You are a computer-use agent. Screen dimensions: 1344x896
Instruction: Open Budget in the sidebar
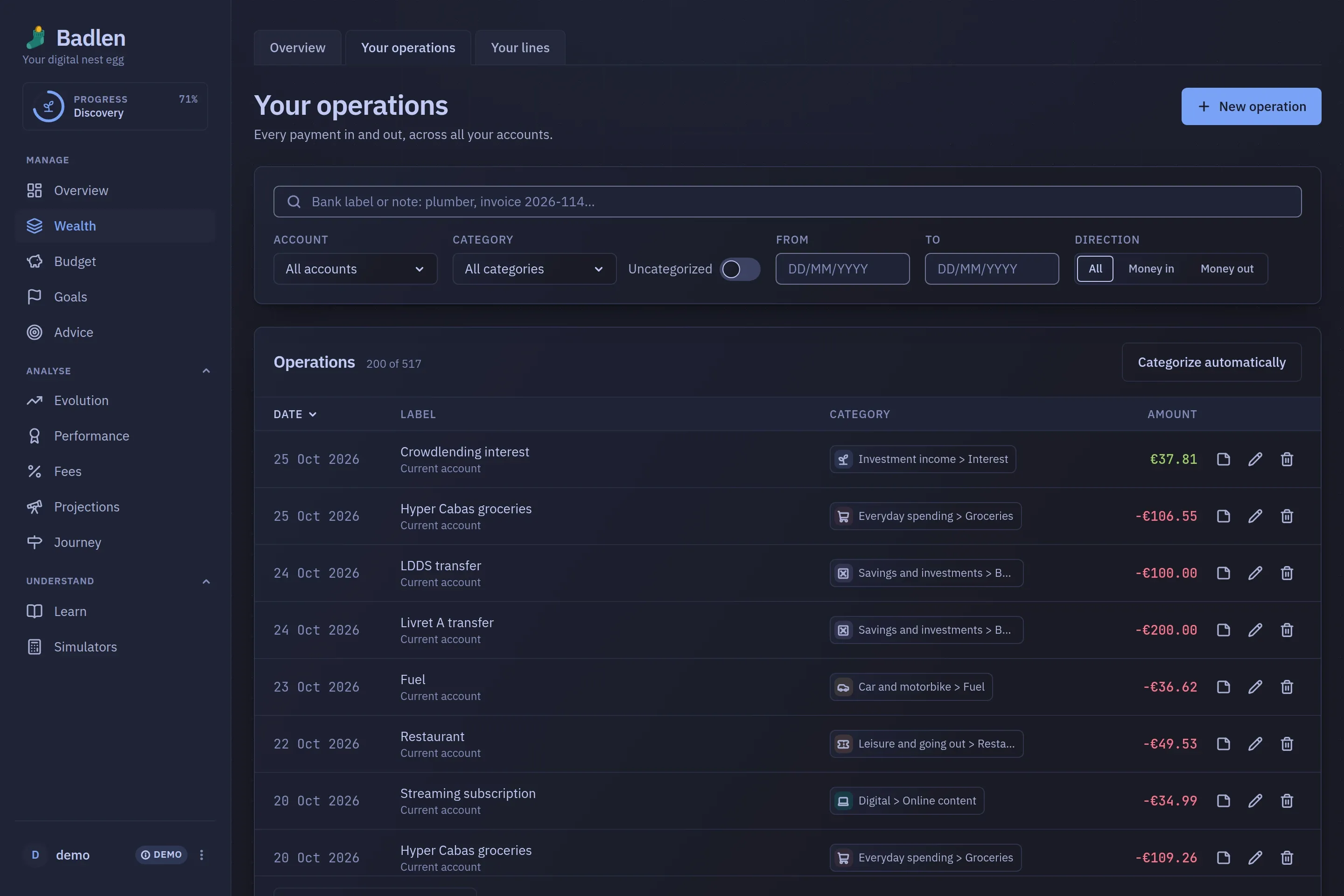(x=115, y=261)
